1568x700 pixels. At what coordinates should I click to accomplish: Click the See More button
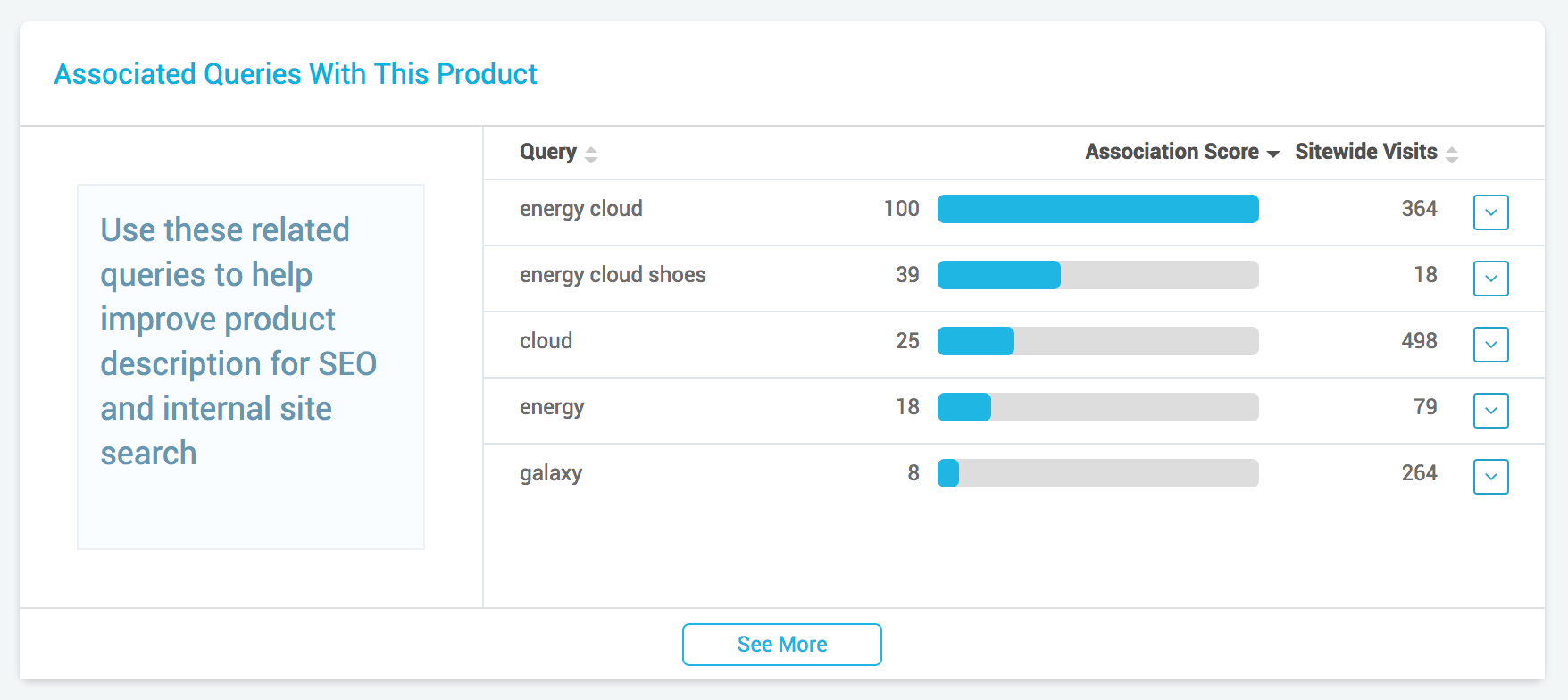tap(781, 645)
